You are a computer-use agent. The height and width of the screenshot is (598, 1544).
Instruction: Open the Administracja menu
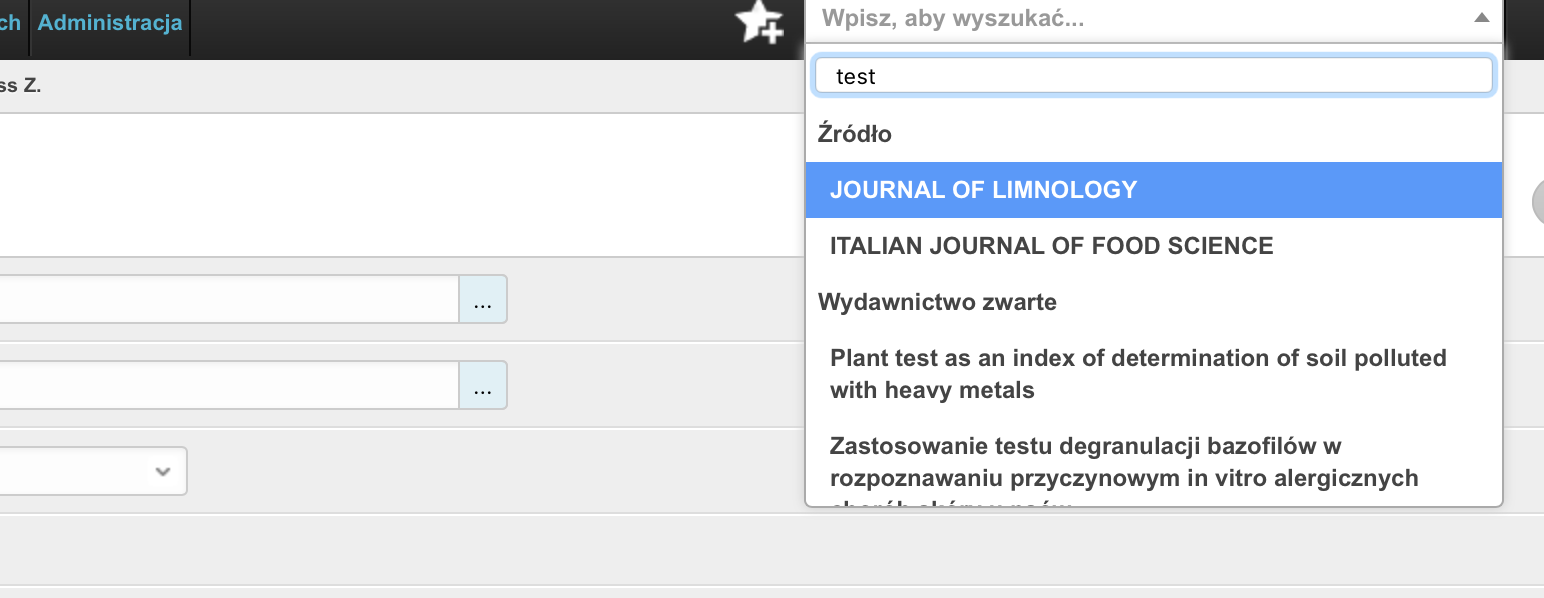point(110,22)
